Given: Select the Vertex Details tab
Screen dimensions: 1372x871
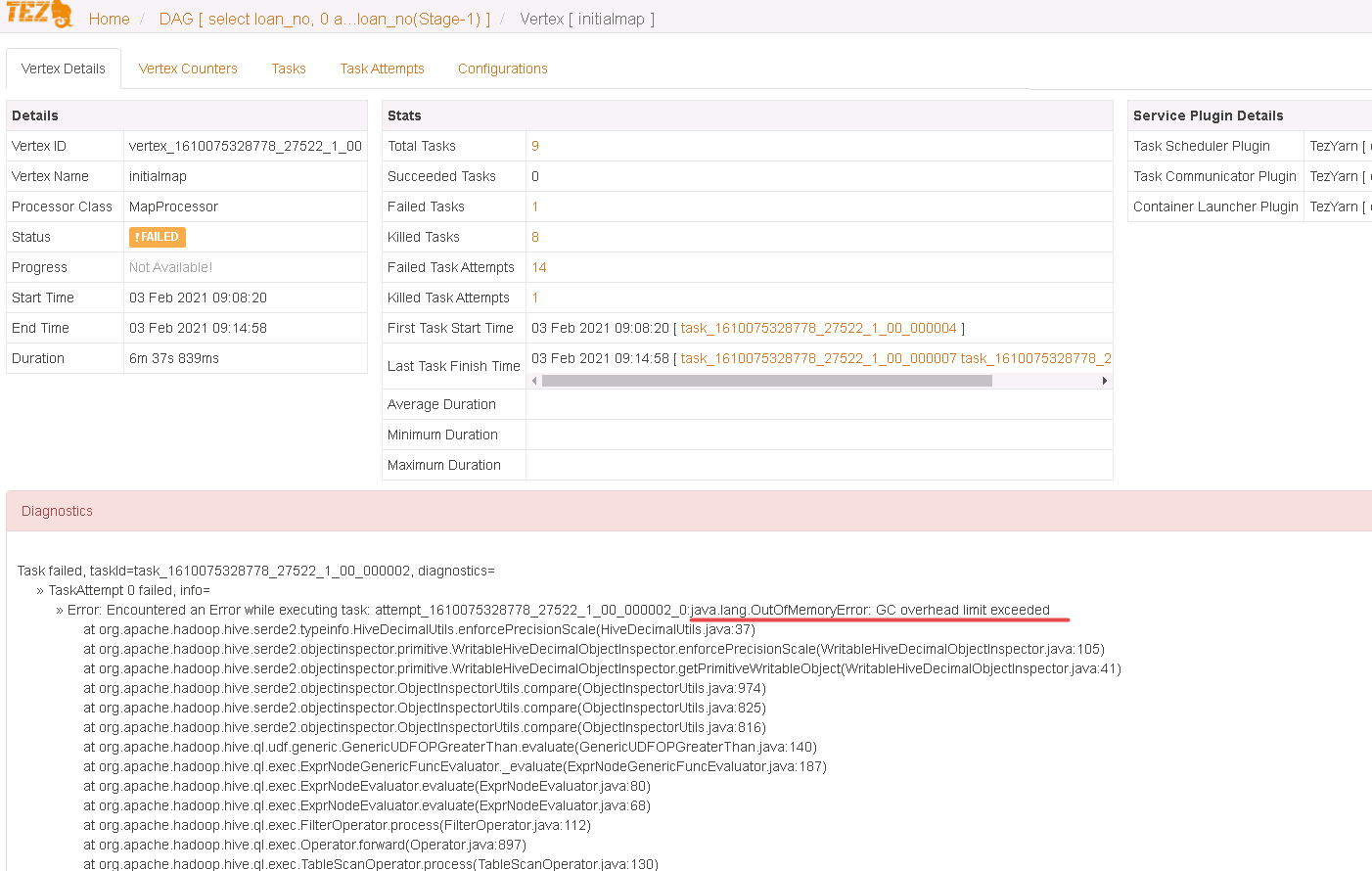Looking at the screenshot, I should 63,69.
